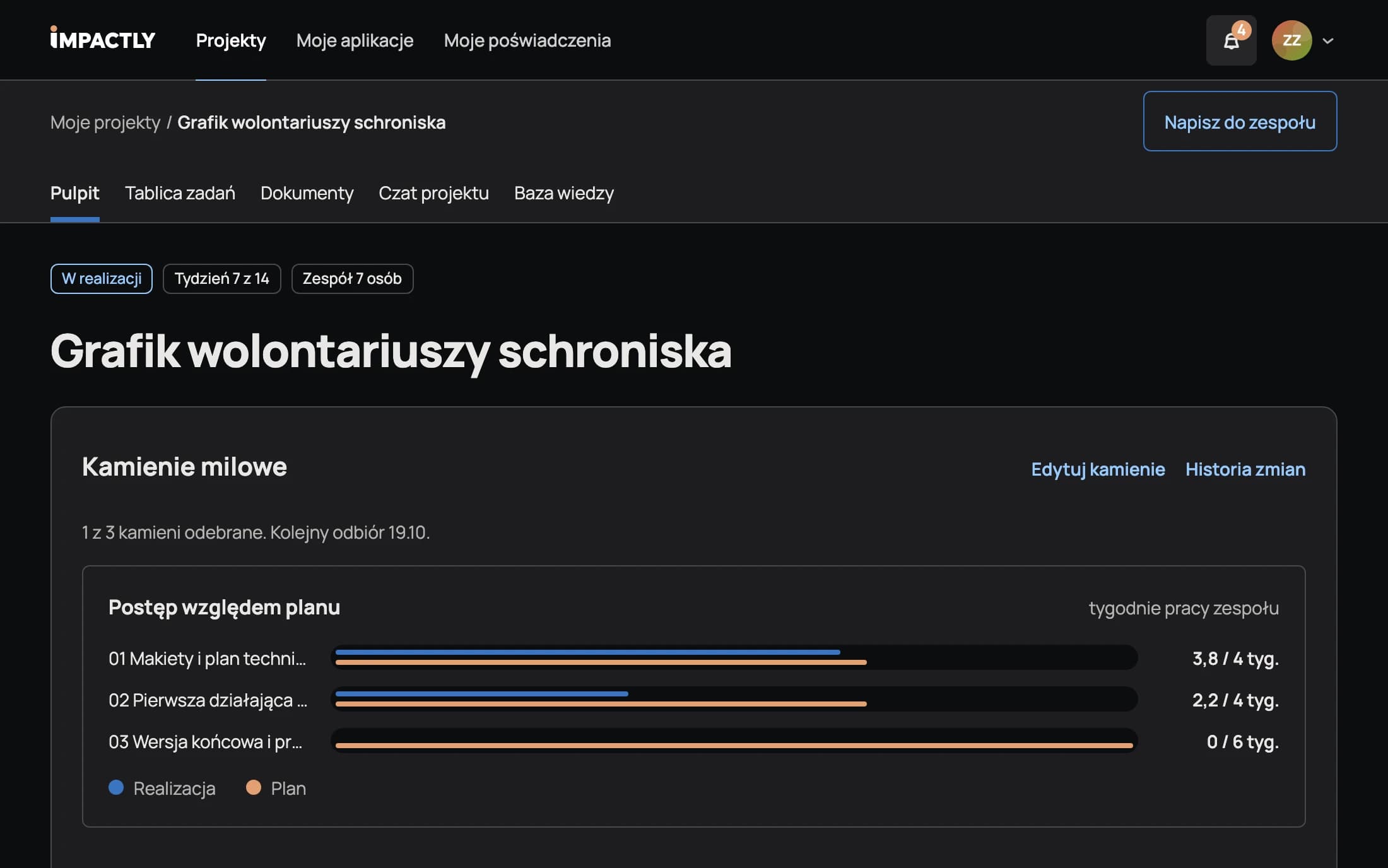The image size is (1388, 868).
Task: Click the 1 z 3 kamieni odebrane text
Action: tap(256, 532)
